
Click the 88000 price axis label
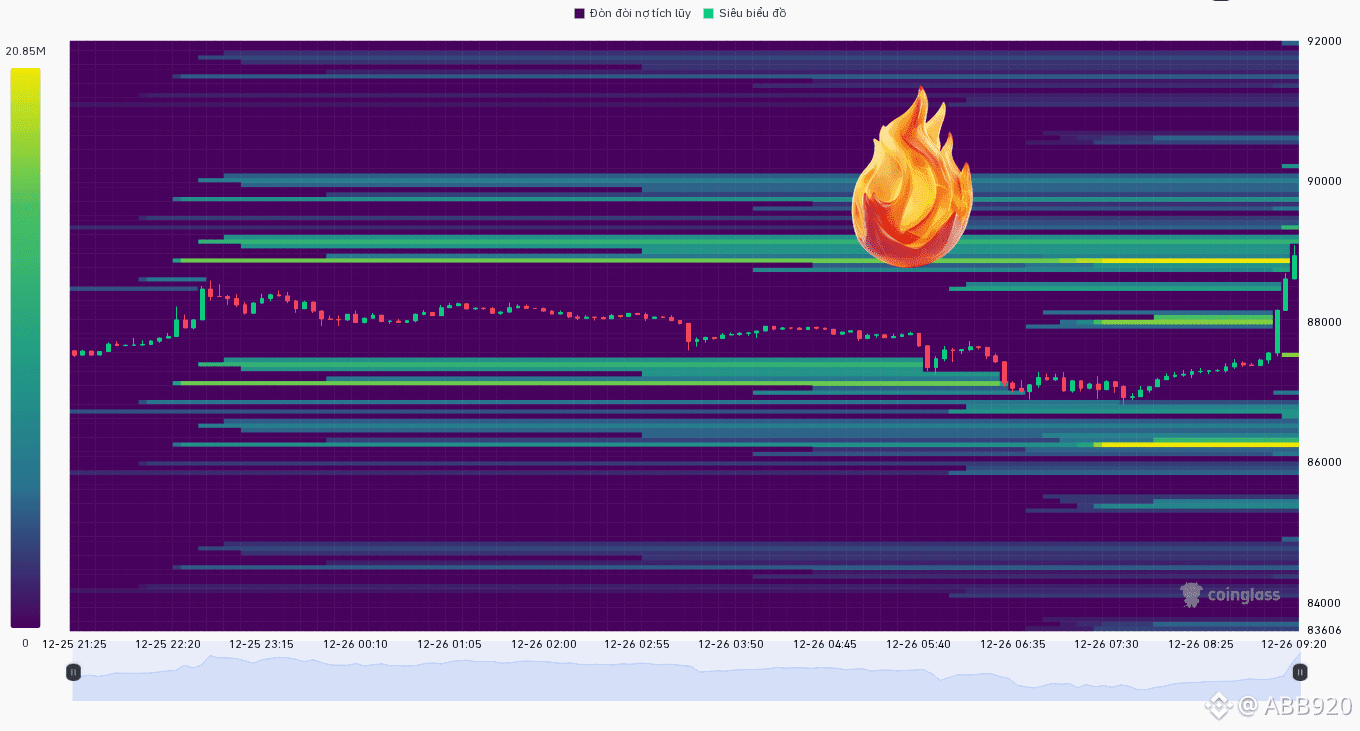coord(1325,322)
